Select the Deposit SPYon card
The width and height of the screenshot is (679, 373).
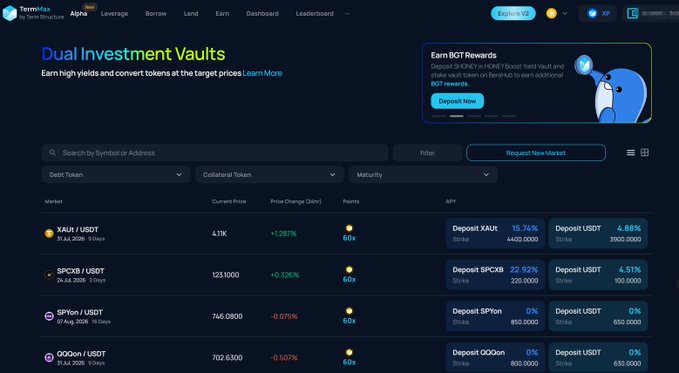(x=495, y=316)
